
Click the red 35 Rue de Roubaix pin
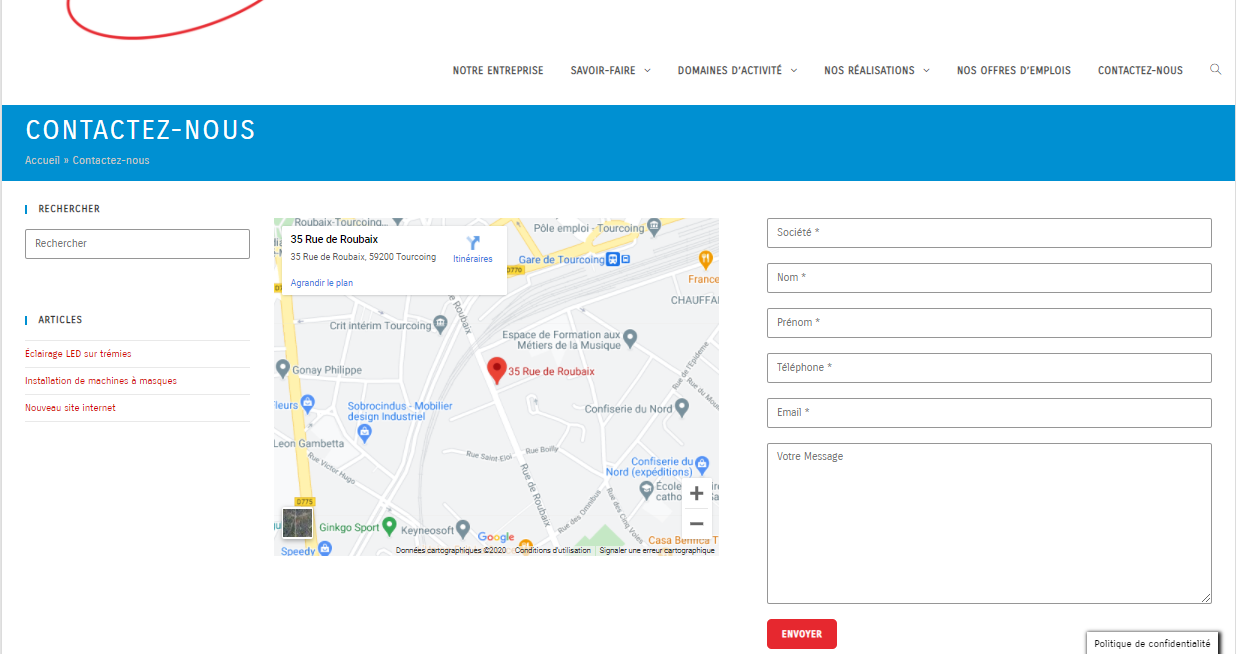(497, 370)
